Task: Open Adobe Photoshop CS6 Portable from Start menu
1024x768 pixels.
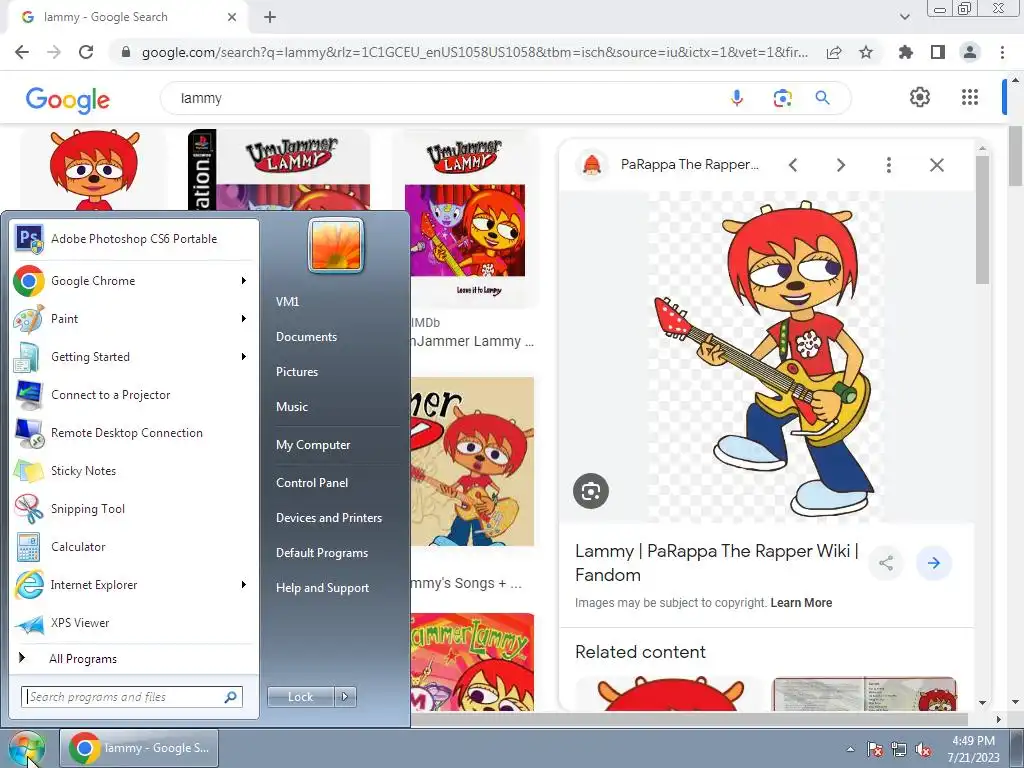Action: point(134,239)
